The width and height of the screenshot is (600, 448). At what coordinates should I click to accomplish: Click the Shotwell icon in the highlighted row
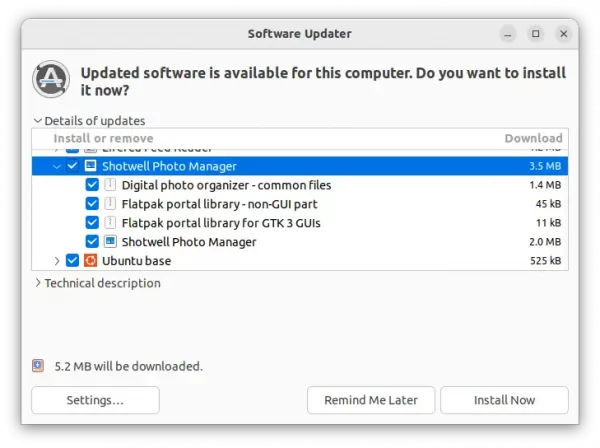[x=91, y=166]
